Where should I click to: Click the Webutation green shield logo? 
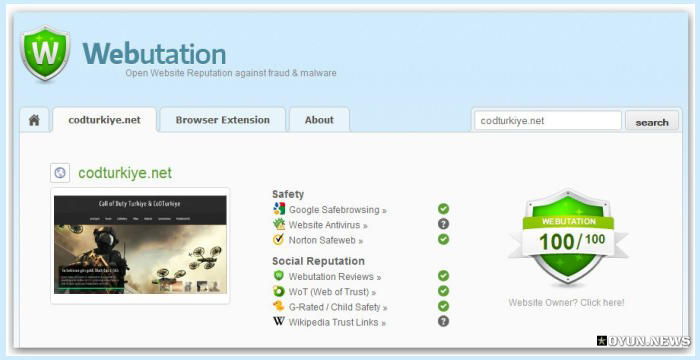click(45, 53)
